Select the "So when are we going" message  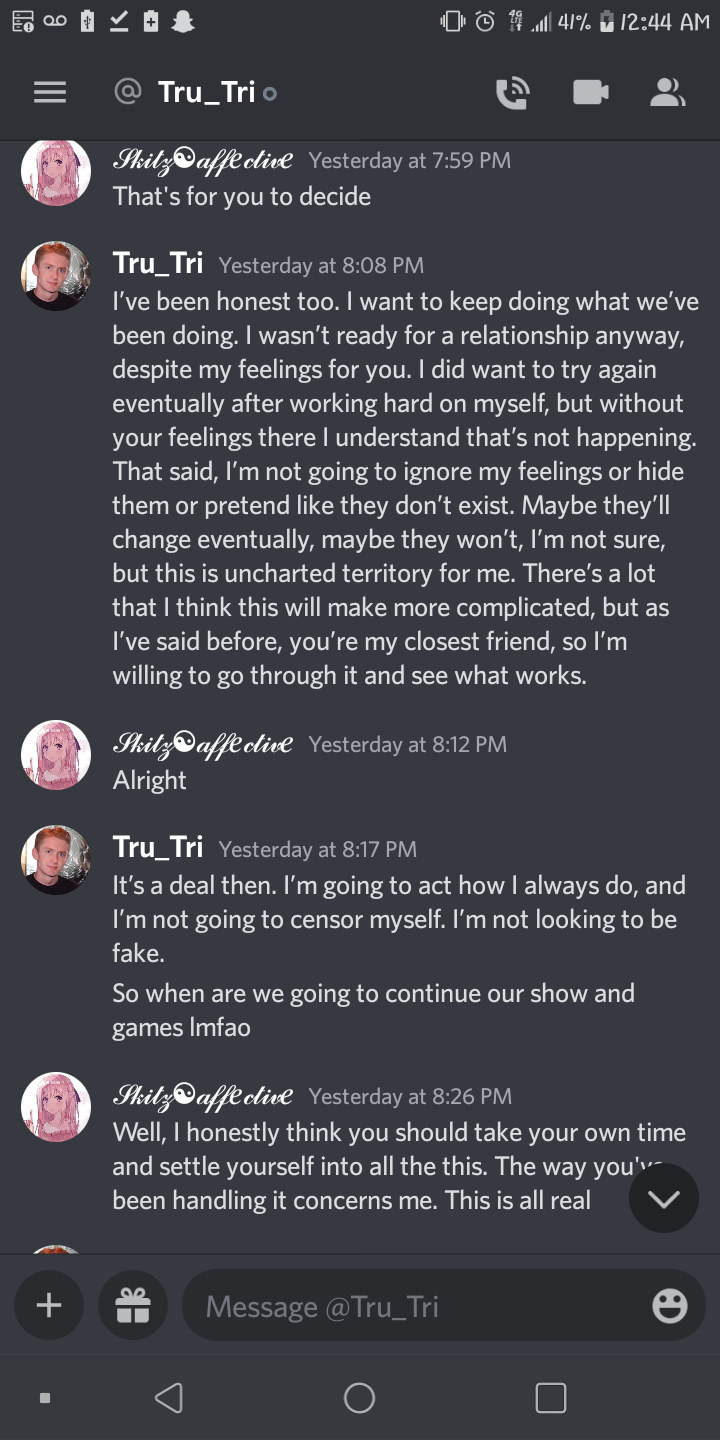click(373, 1010)
